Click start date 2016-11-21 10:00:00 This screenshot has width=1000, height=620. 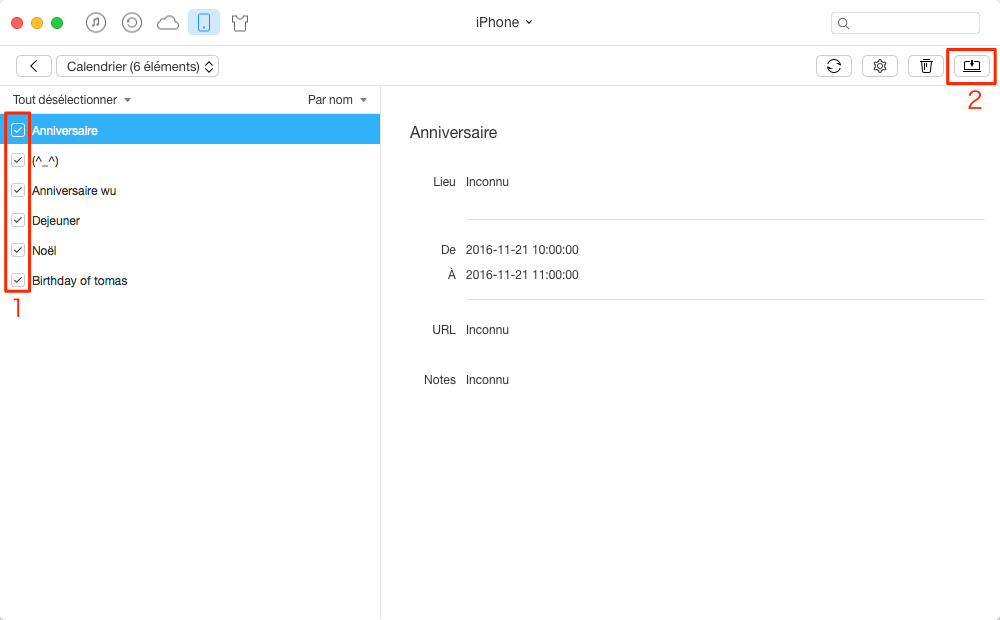click(x=522, y=249)
